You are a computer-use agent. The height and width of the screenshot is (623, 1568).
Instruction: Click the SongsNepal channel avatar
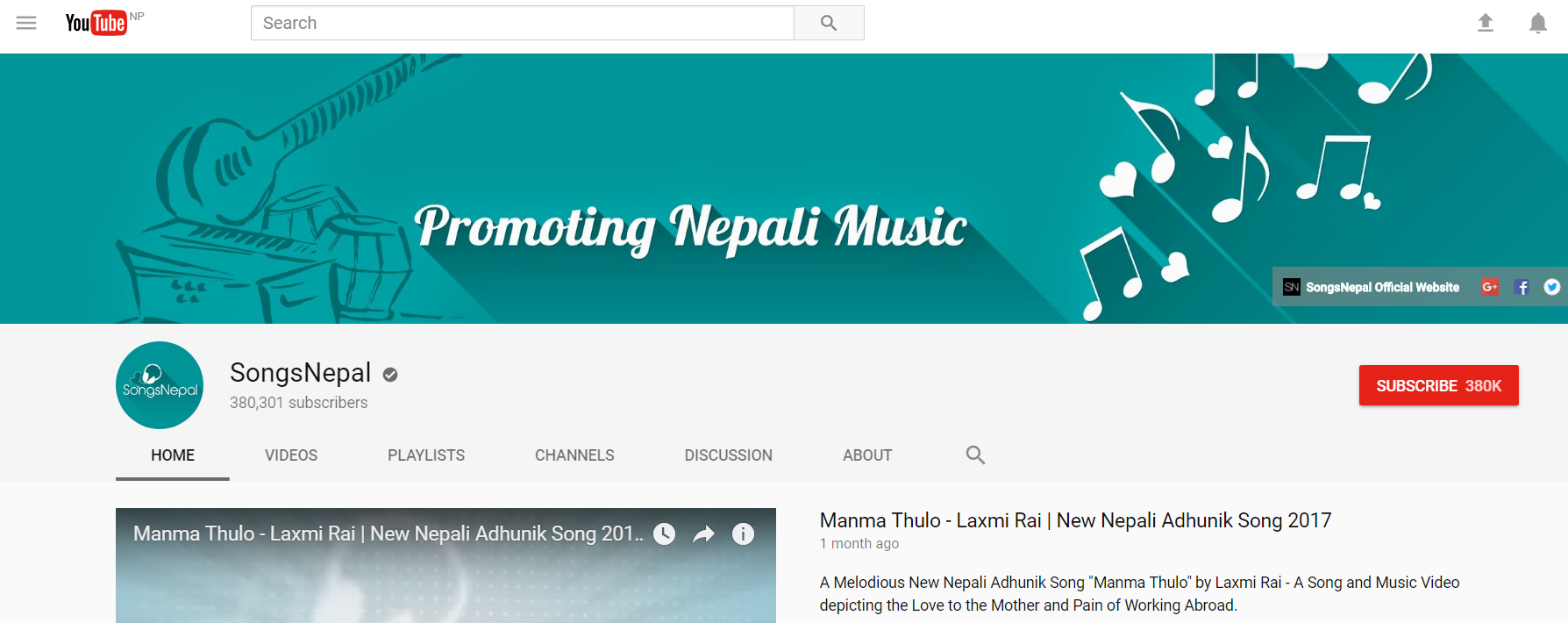[x=160, y=385]
